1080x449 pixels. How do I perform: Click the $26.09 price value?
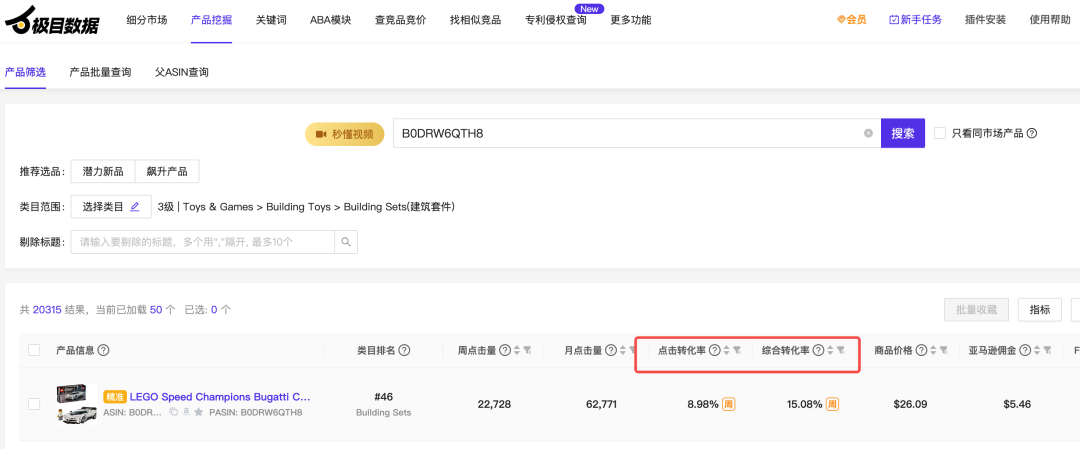(x=909, y=404)
